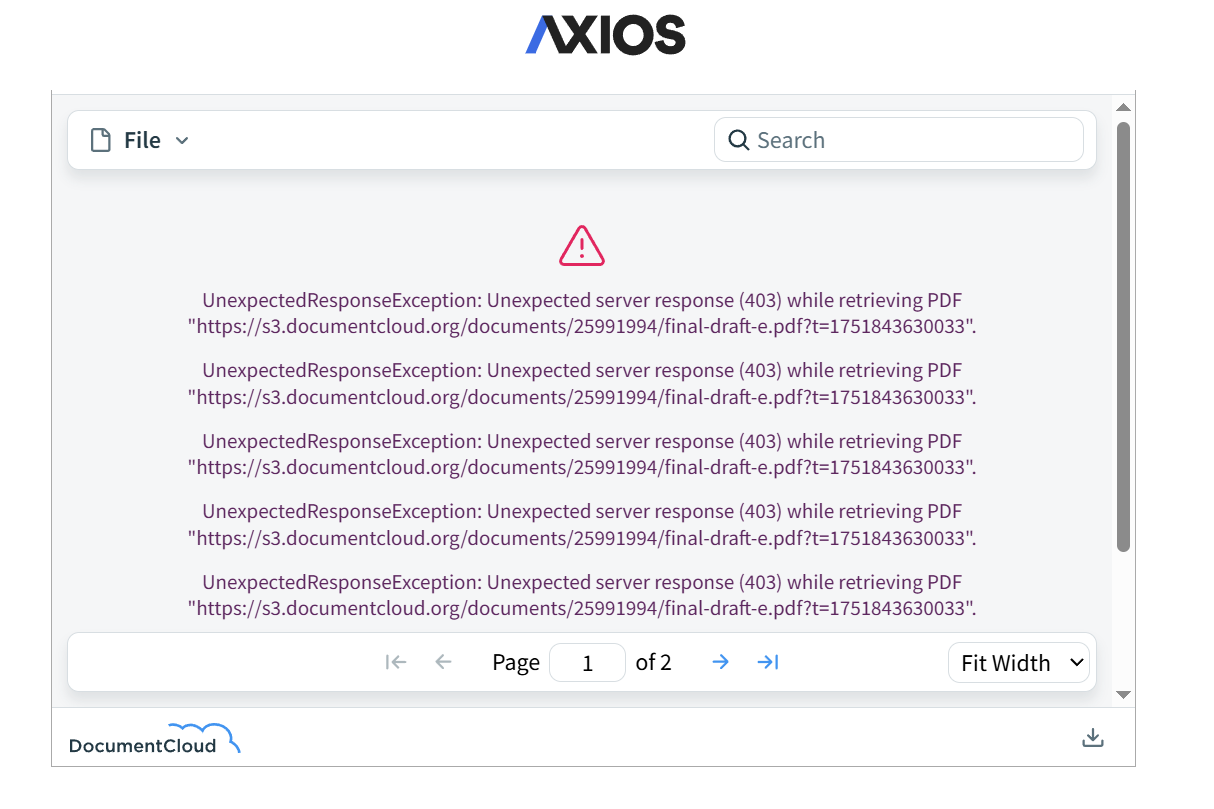Click the document file icon
This screenshot has height=809, width=1214.
[101, 140]
